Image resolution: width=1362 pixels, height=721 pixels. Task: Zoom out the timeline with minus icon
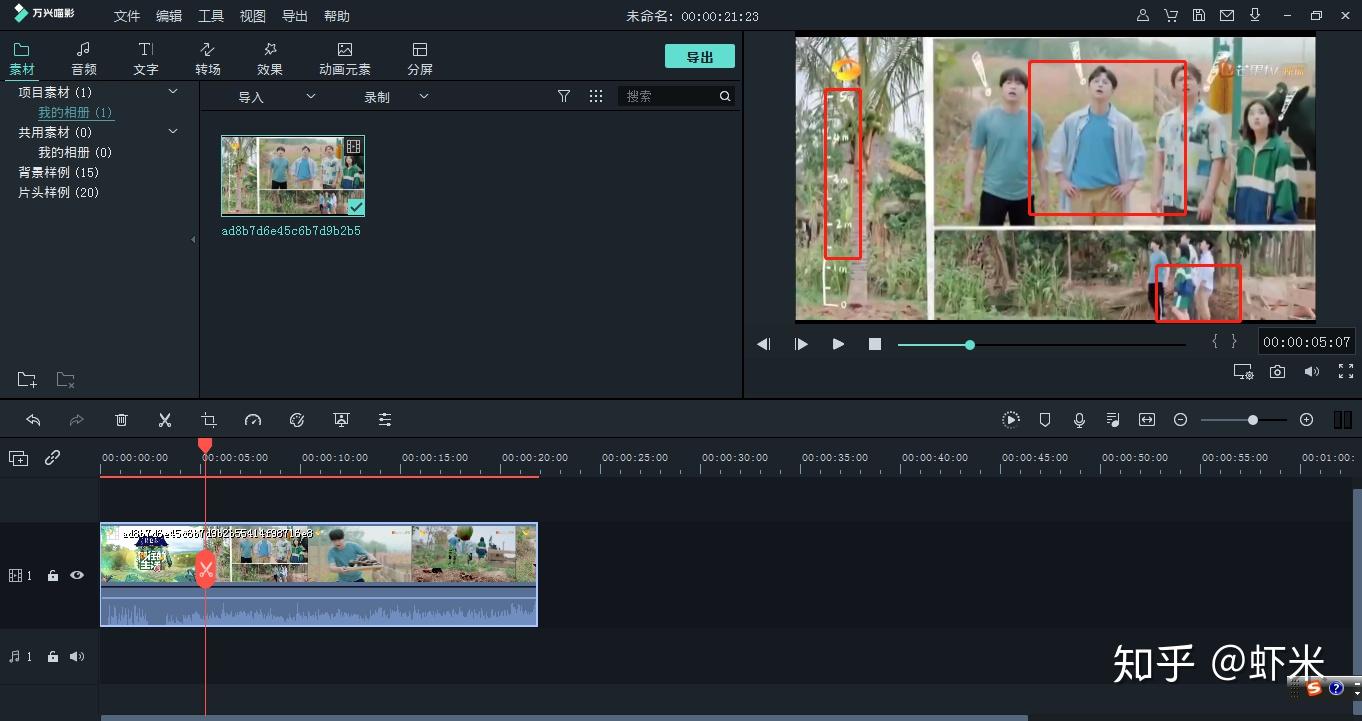coord(1180,420)
